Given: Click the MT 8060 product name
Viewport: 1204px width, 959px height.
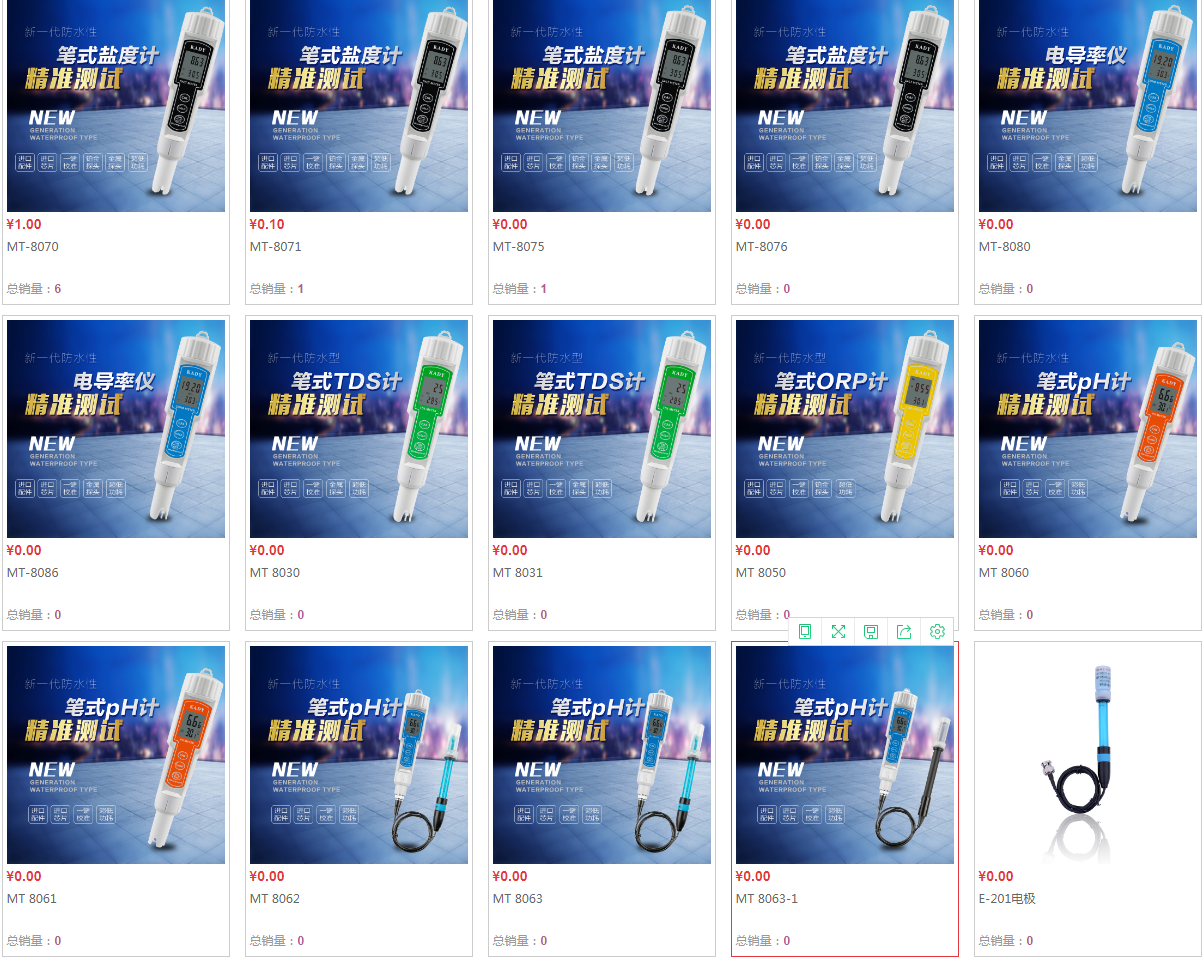Looking at the screenshot, I should 1004,573.
